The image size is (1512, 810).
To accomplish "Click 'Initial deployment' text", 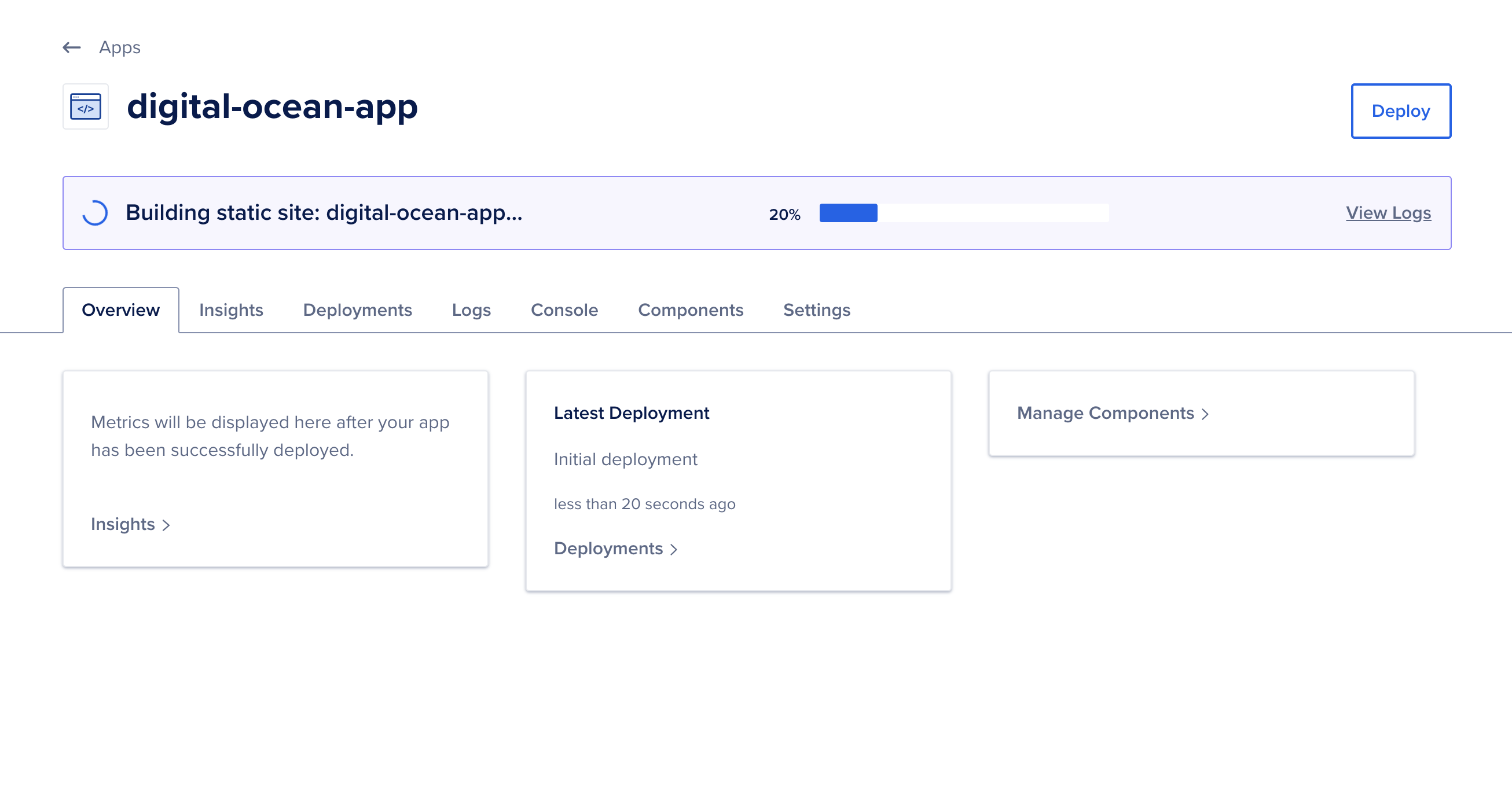I will coord(626,459).
